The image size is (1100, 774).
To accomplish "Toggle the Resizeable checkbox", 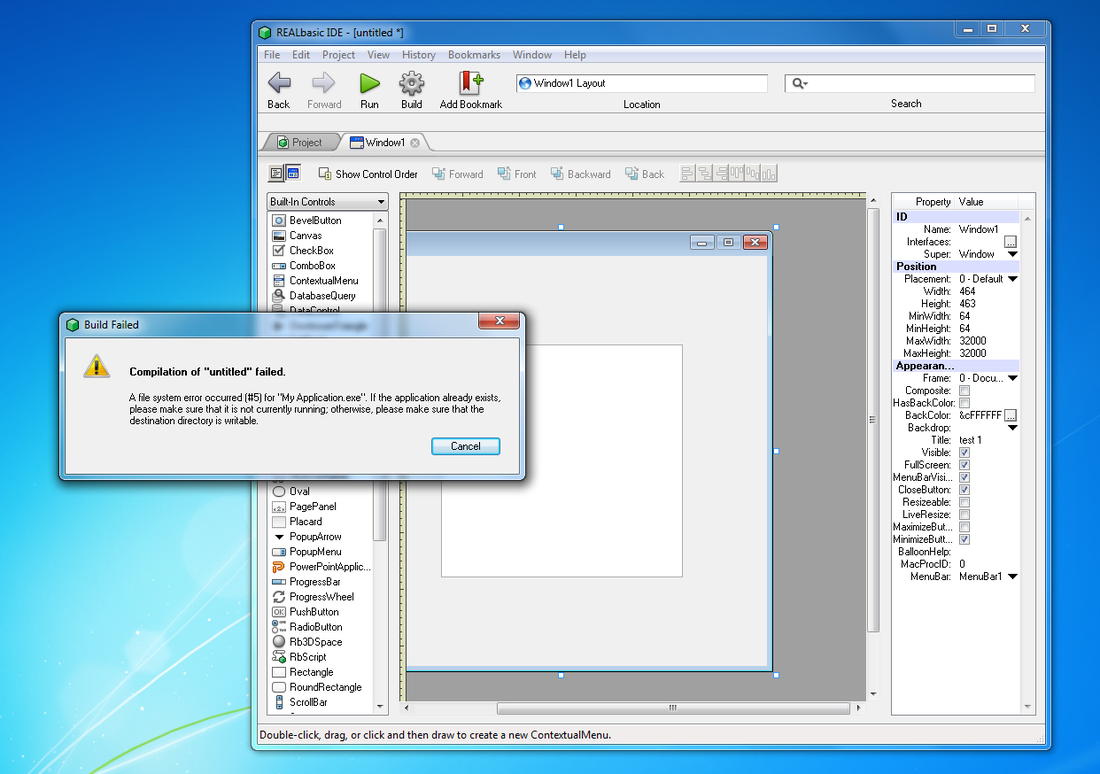I will [x=965, y=502].
